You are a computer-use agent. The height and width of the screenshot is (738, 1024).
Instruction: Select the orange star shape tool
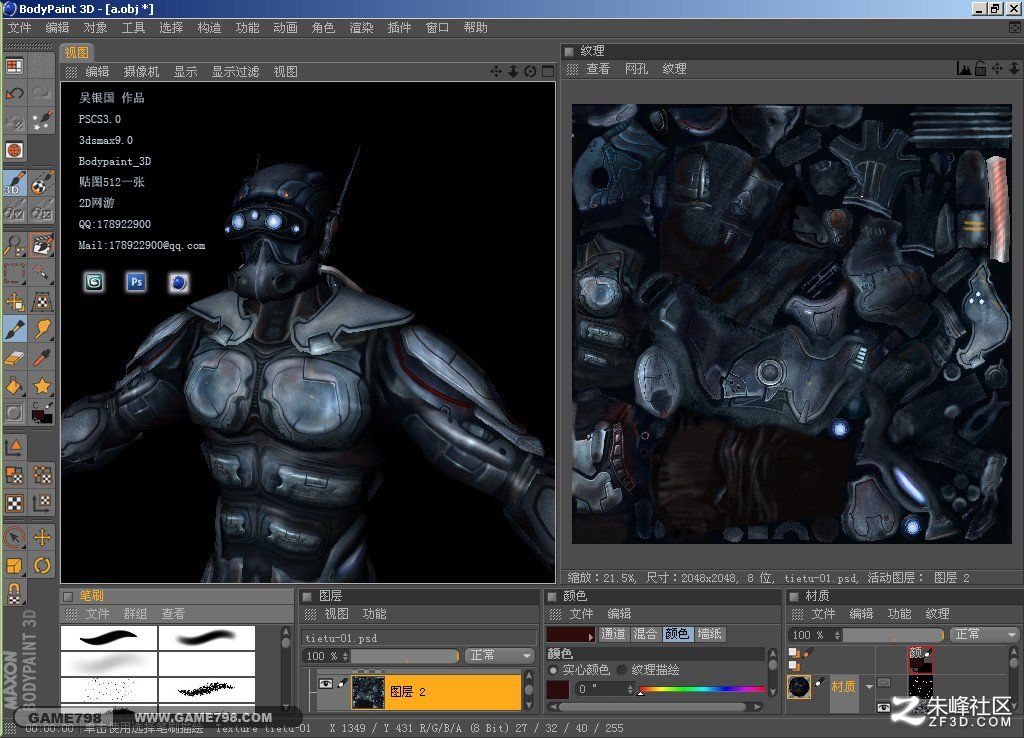click(x=42, y=386)
